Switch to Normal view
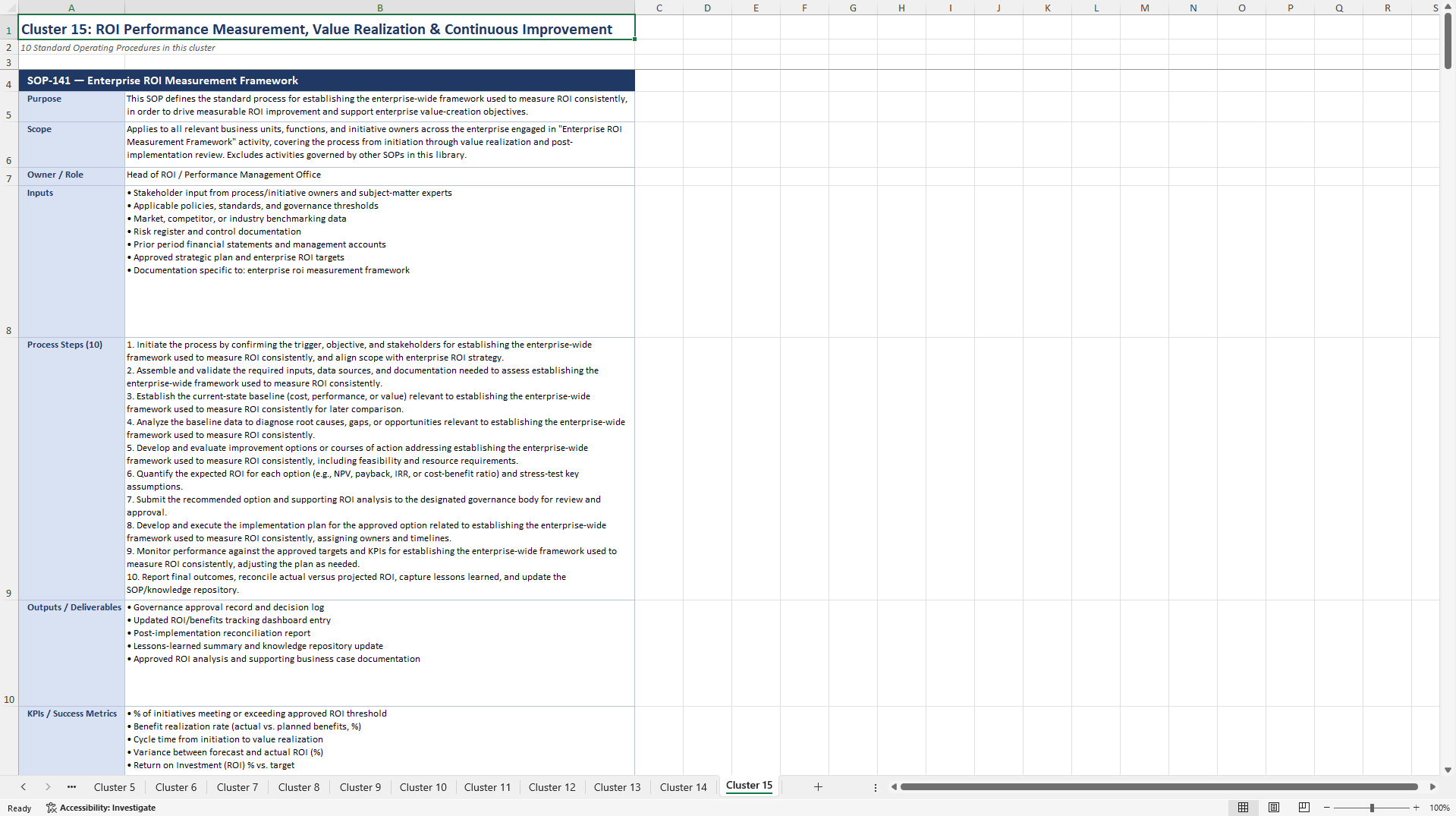This screenshot has height=816, width=1456. click(1243, 808)
